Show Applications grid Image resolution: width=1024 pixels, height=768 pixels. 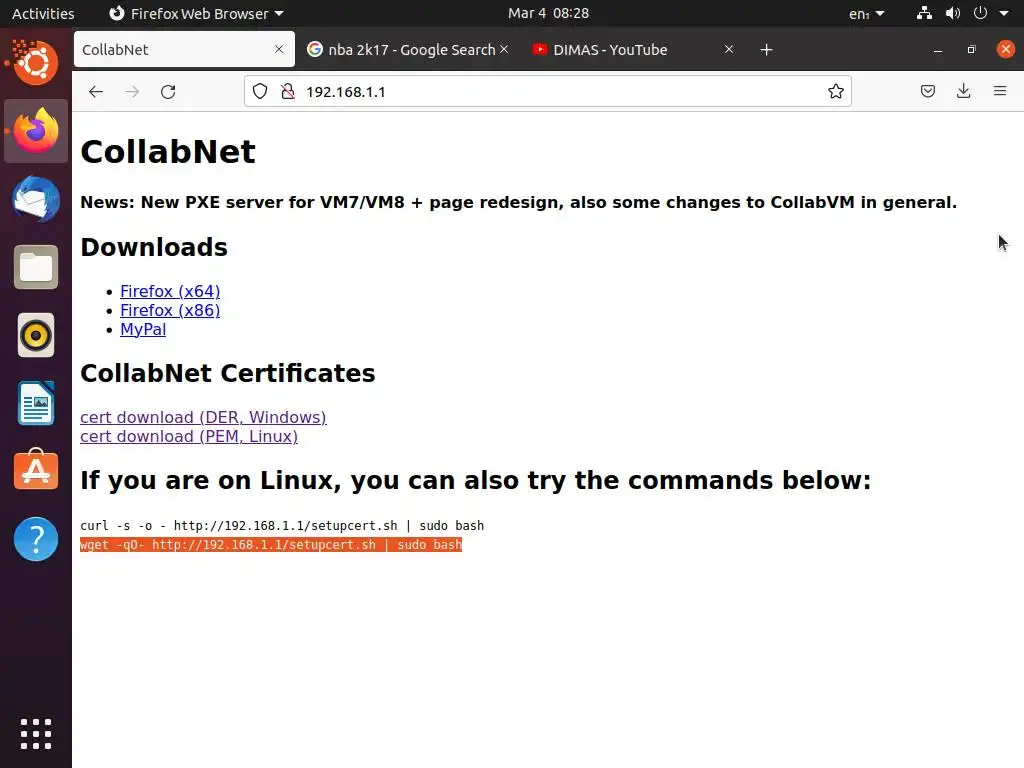point(36,734)
